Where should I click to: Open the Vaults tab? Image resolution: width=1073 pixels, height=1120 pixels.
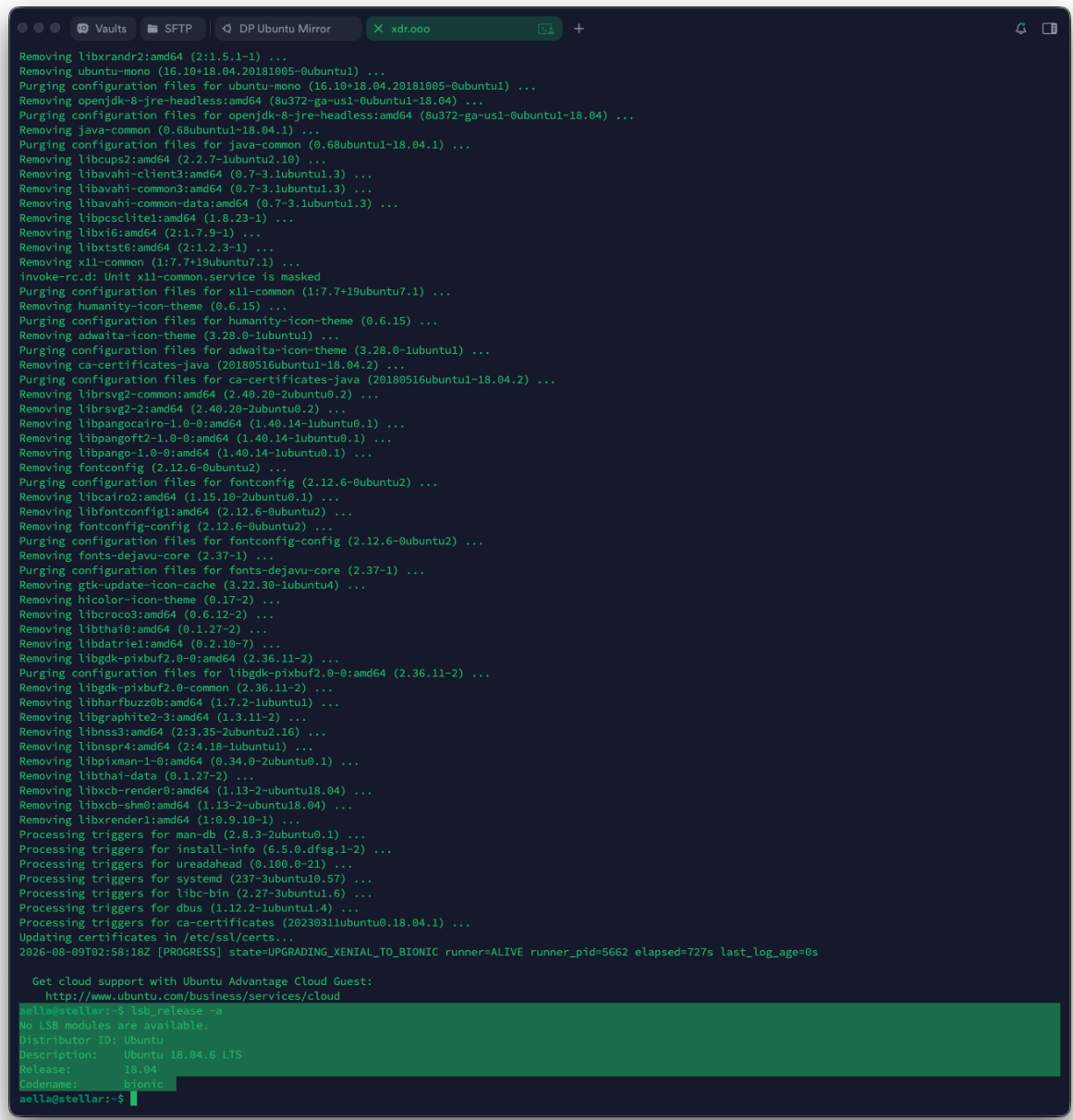coord(103,29)
